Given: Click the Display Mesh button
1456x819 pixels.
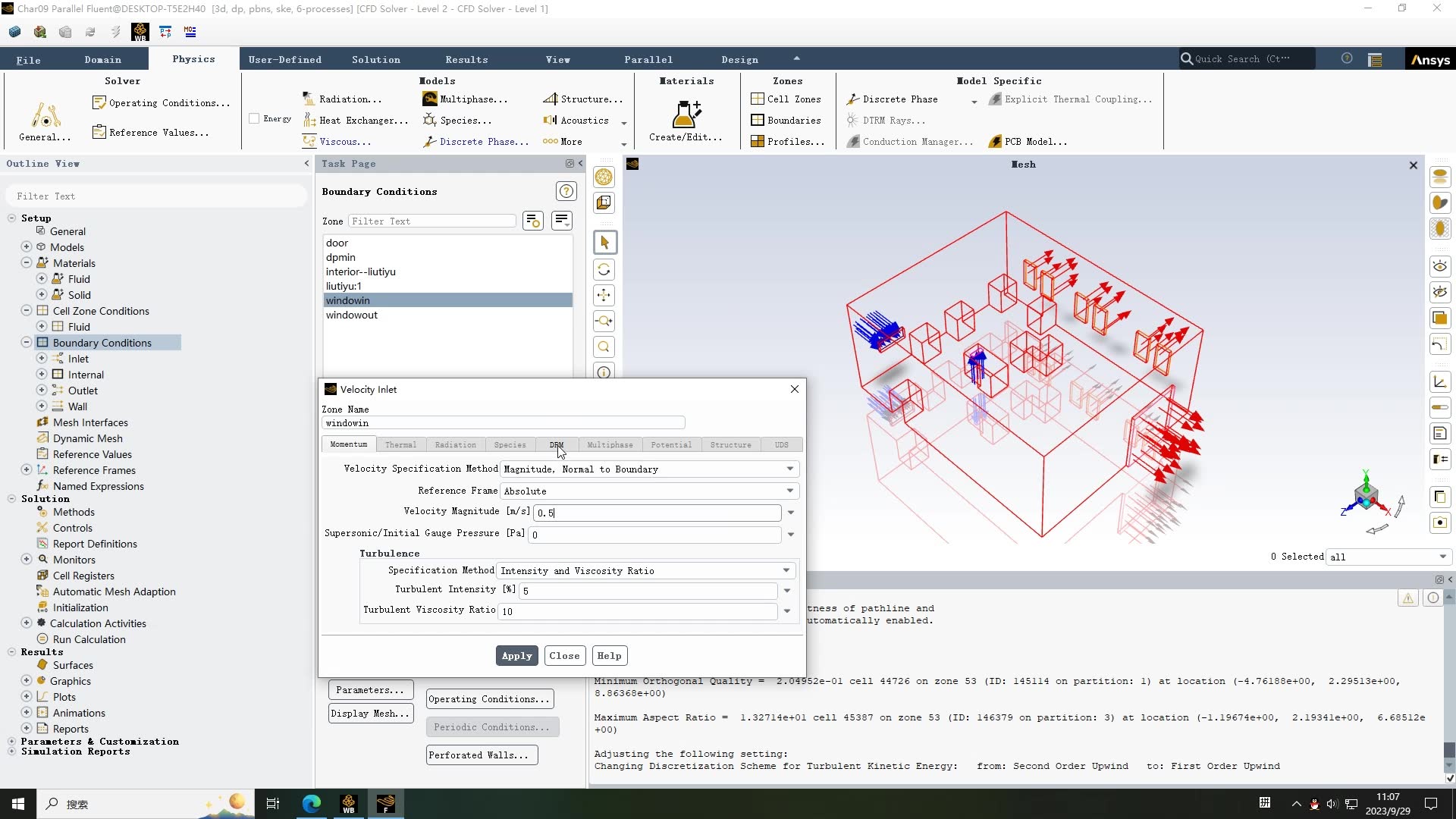Looking at the screenshot, I should click(371, 714).
